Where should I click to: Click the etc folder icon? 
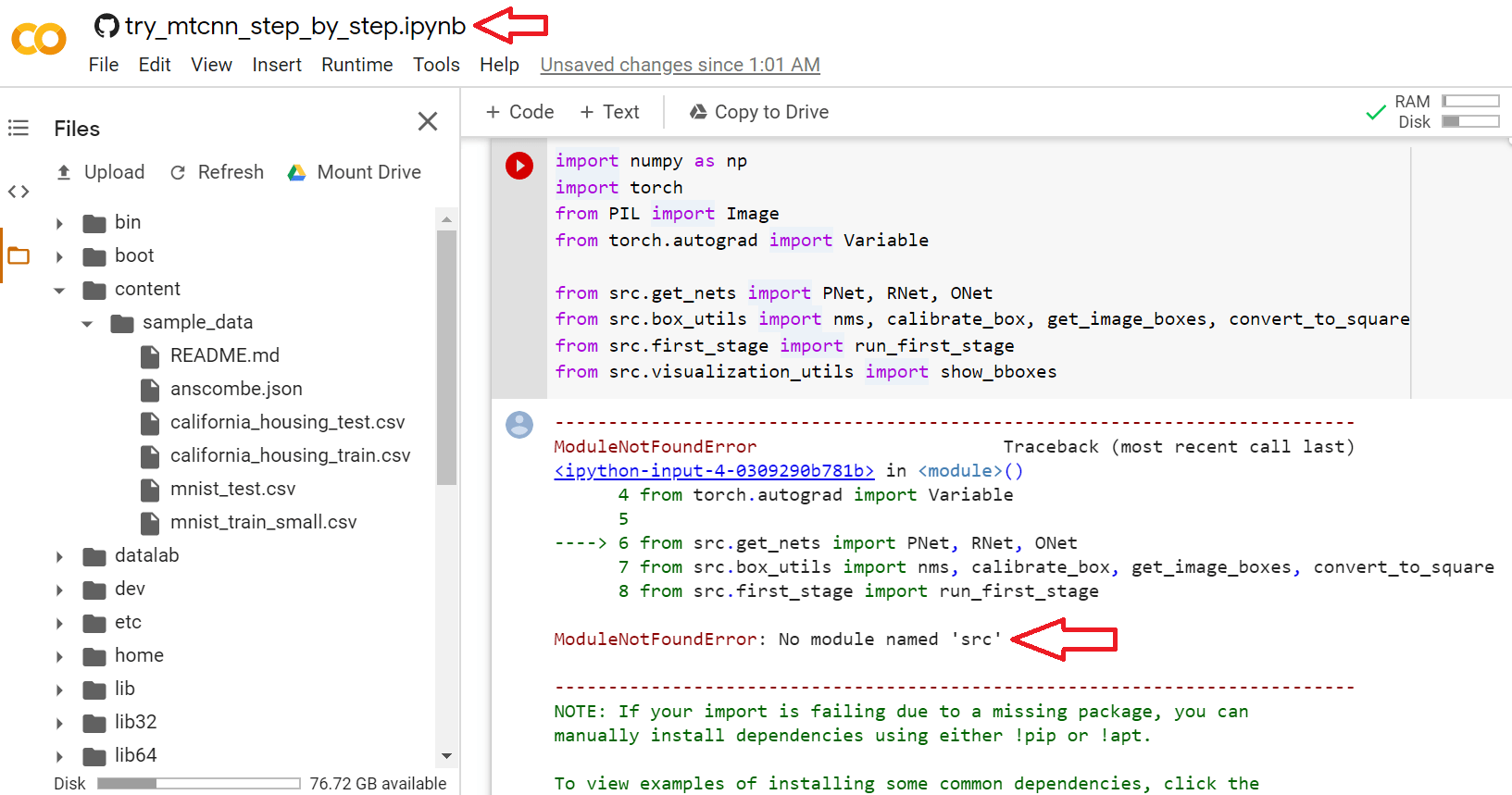click(x=94, y=623)
